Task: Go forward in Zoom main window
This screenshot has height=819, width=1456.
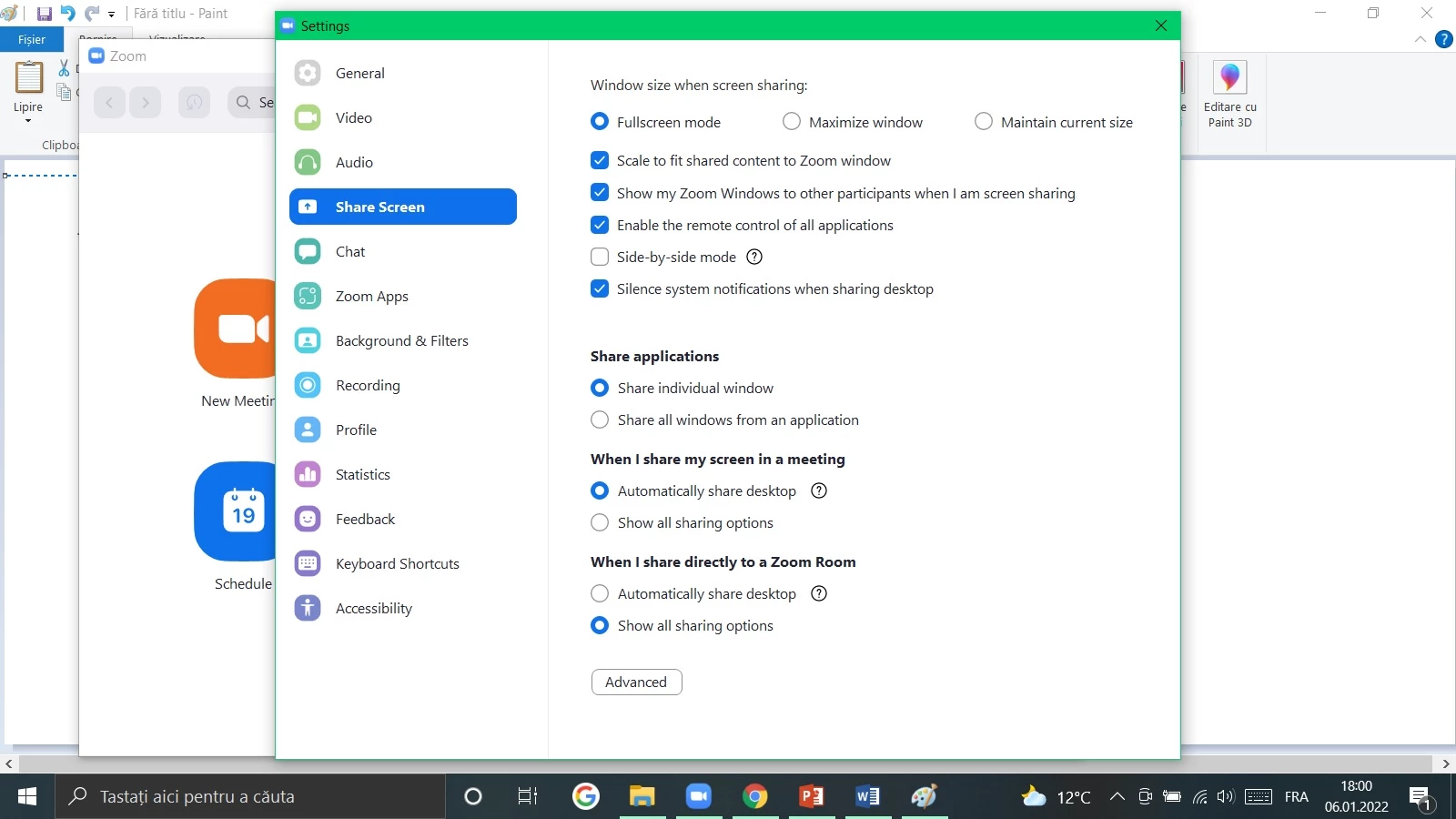Action: [x=146, y=102]
